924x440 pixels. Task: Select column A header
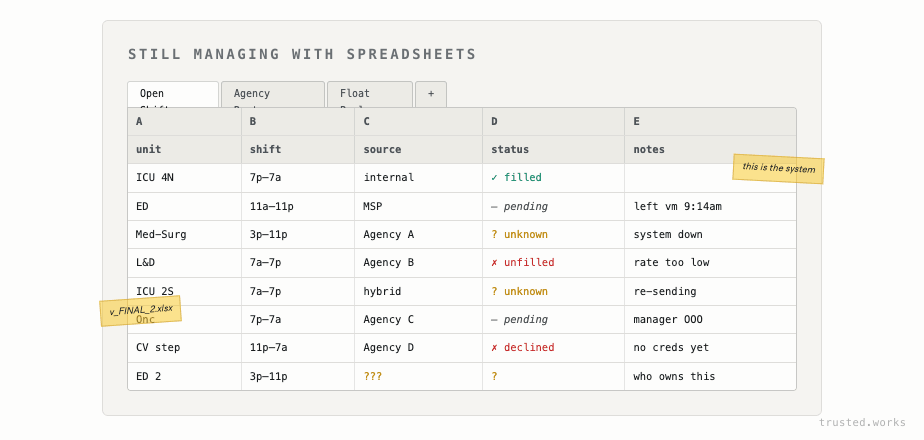184,121
